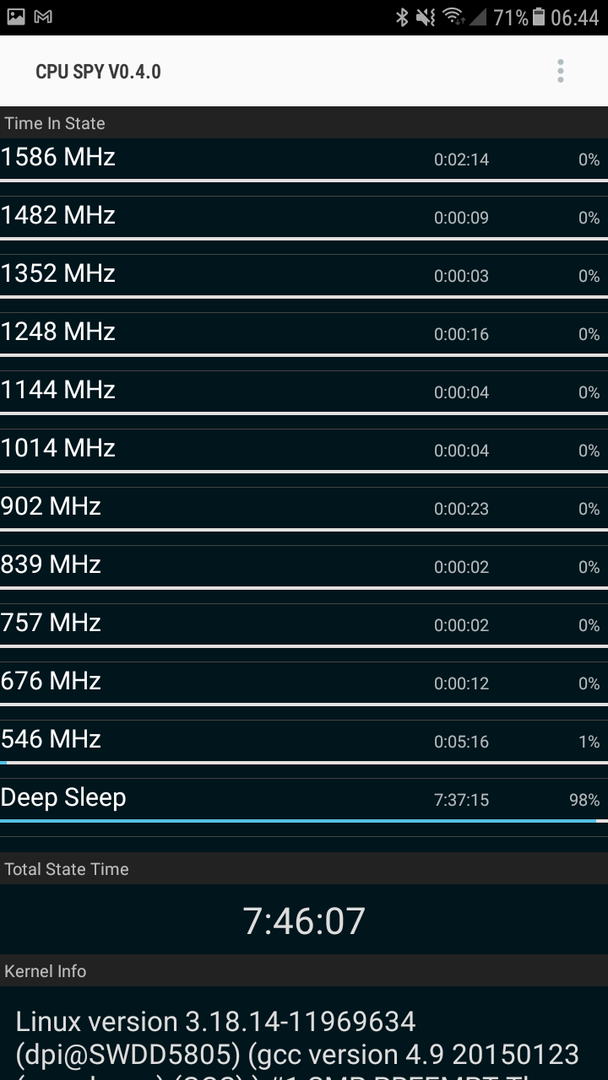Viewport: 608px width, 1080px height.
Task: Tap the image notification icon
Action: (x=15, y=17)
